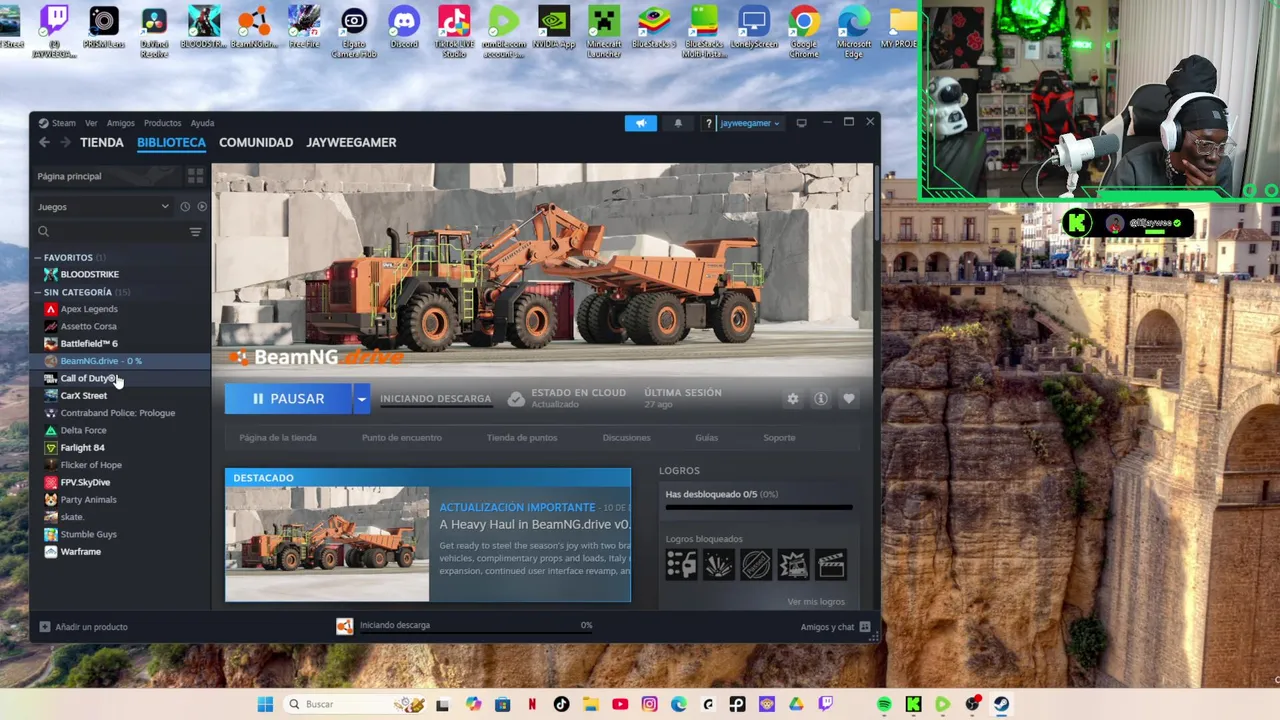The width and height of the screenshot is (1280, 720).
Task: Open Elgato Camera Hub desktop shortcut
Action: [x=354, y=31]
